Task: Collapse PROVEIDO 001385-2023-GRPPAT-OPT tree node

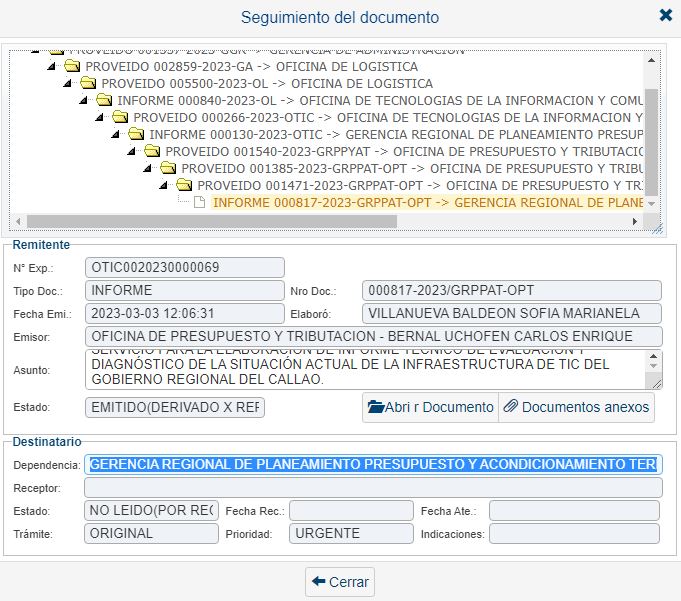Action: coord(148,168)
